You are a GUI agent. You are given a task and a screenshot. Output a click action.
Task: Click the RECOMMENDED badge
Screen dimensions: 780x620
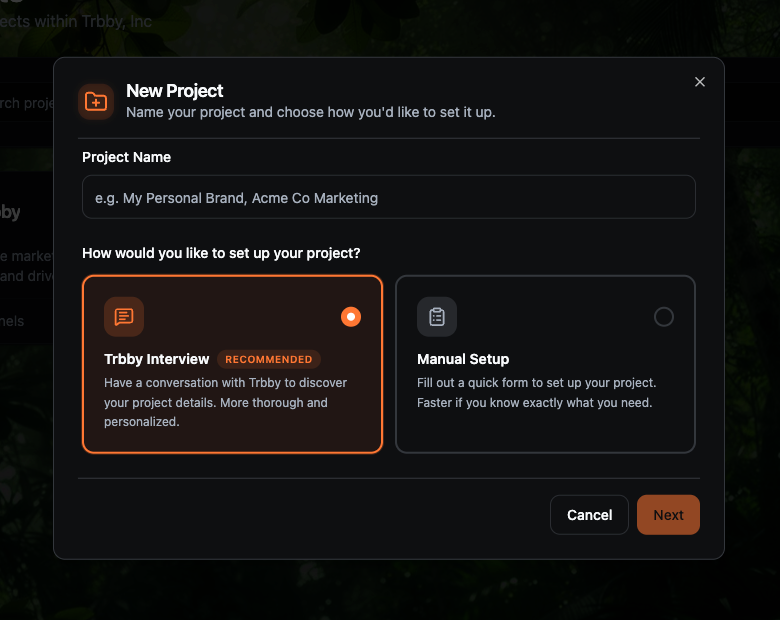[269, 359]
